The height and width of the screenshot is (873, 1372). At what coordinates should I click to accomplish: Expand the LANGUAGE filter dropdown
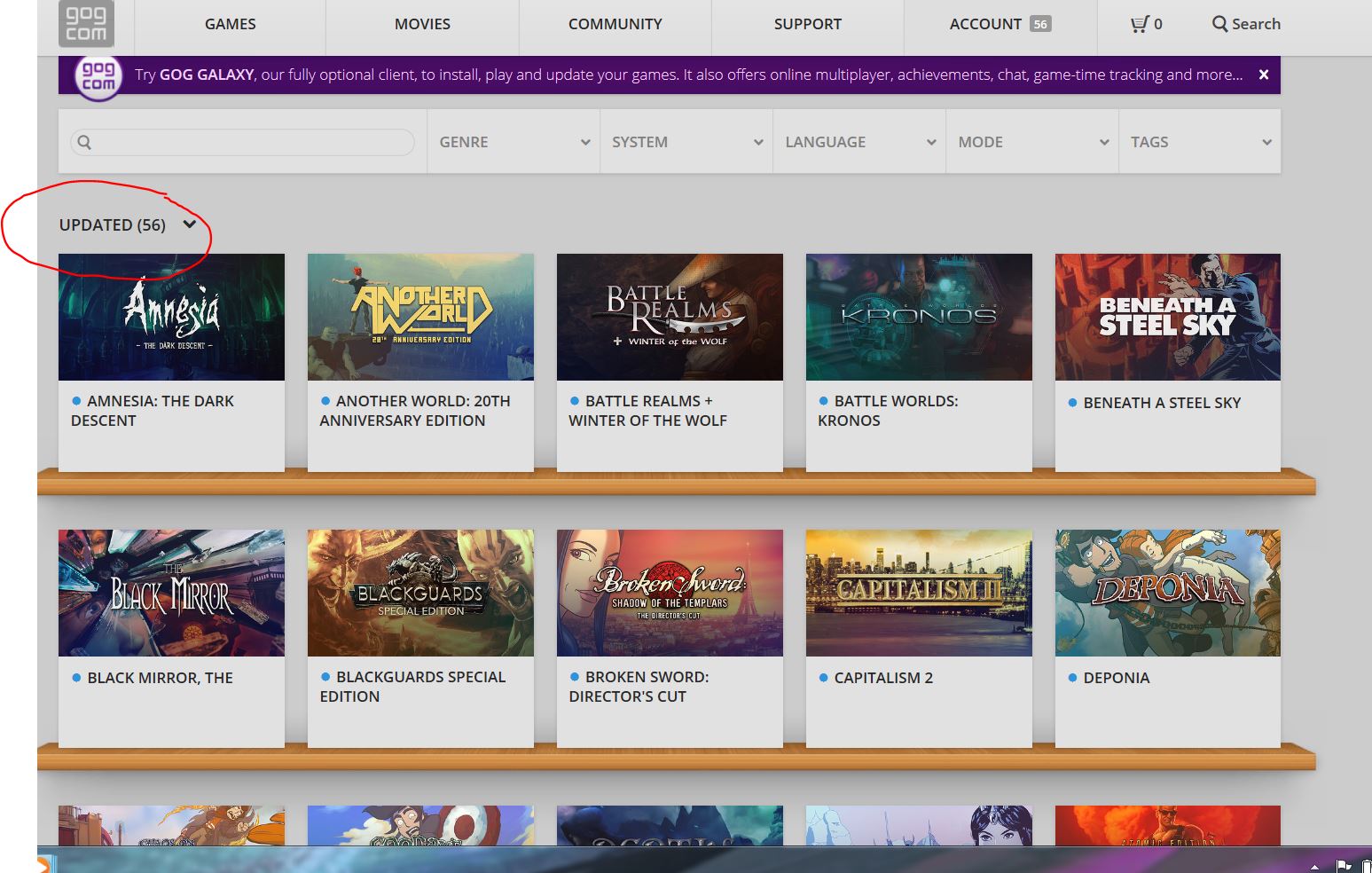pyautogui.click(x=859, y=142)
